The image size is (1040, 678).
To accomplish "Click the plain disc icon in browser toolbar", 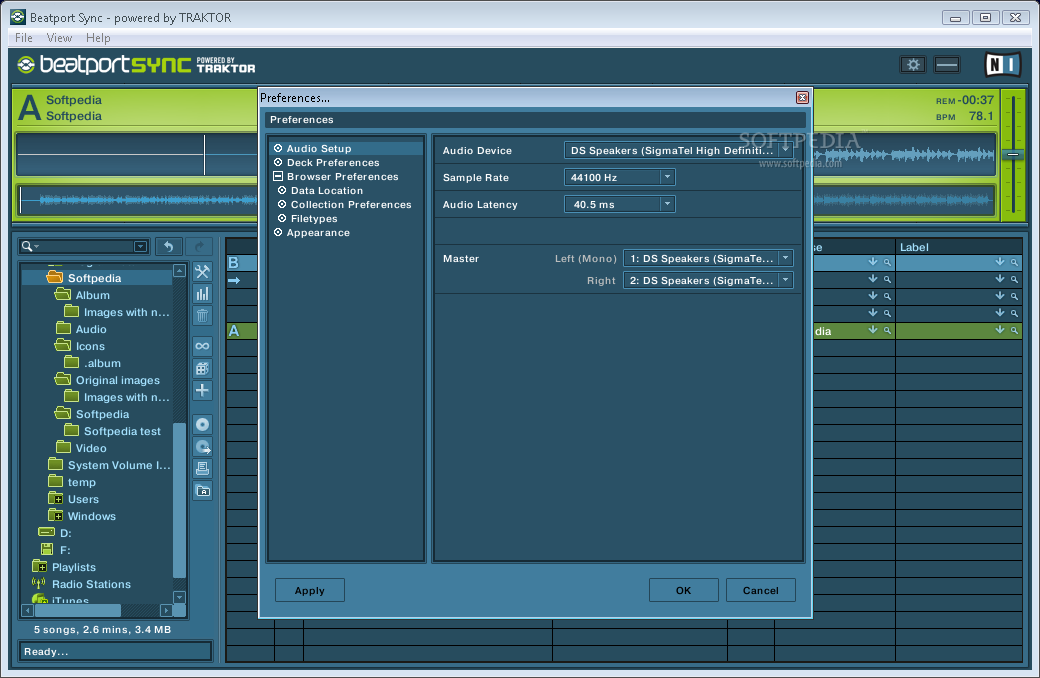I will click(202, 424).
